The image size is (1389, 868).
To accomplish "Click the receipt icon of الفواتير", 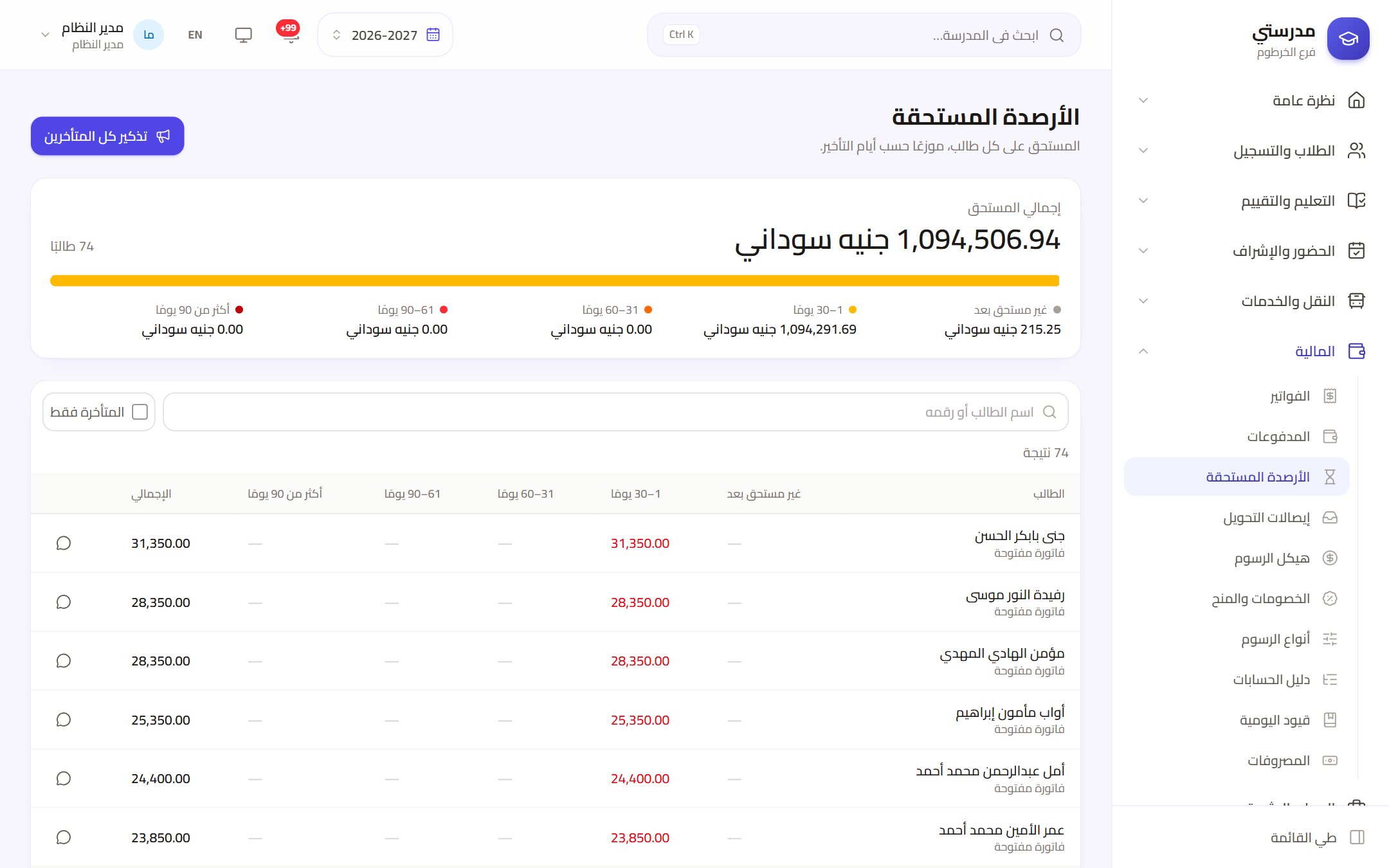I will (1330, 396).
